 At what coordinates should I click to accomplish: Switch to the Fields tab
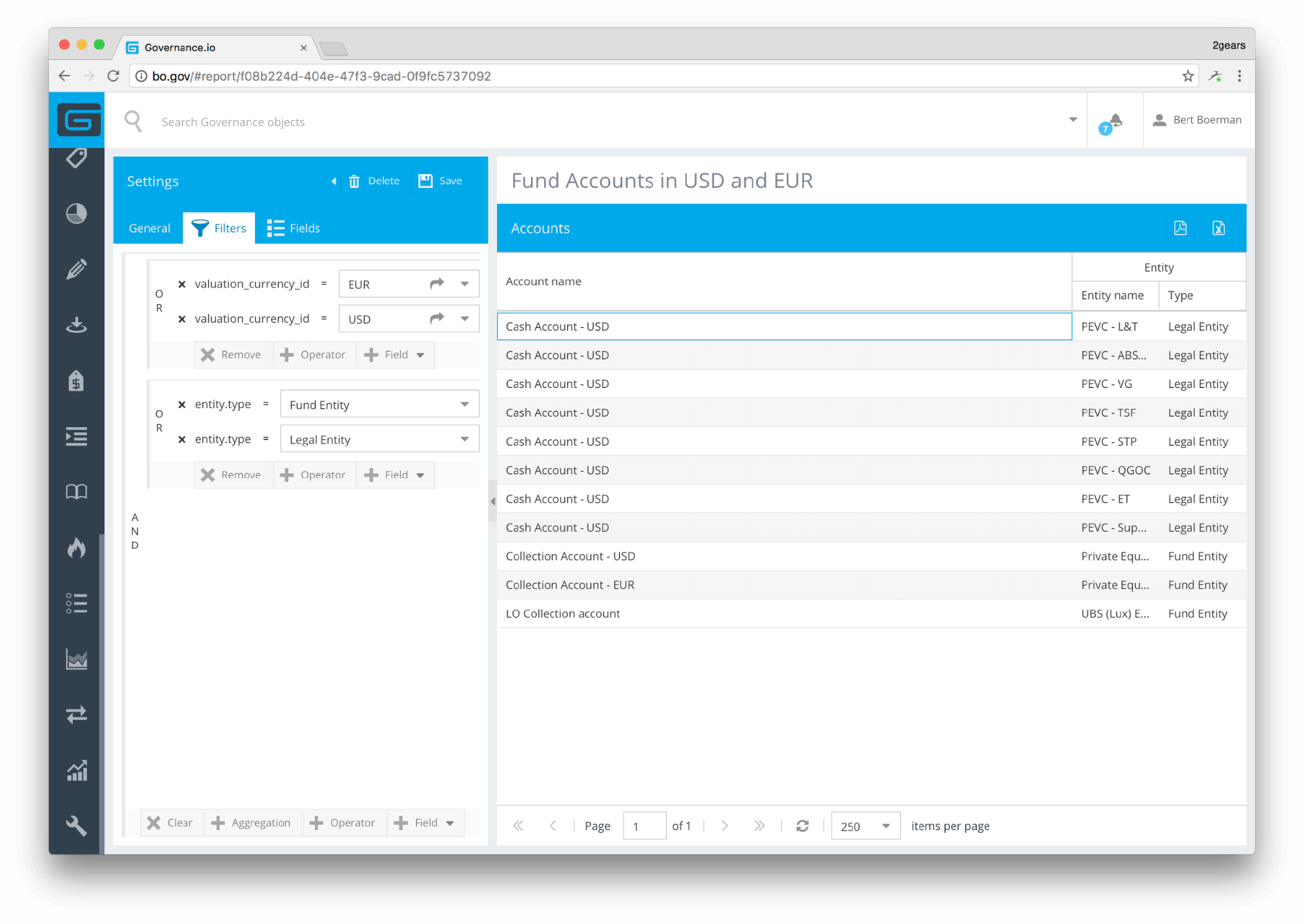coord(294,228)
